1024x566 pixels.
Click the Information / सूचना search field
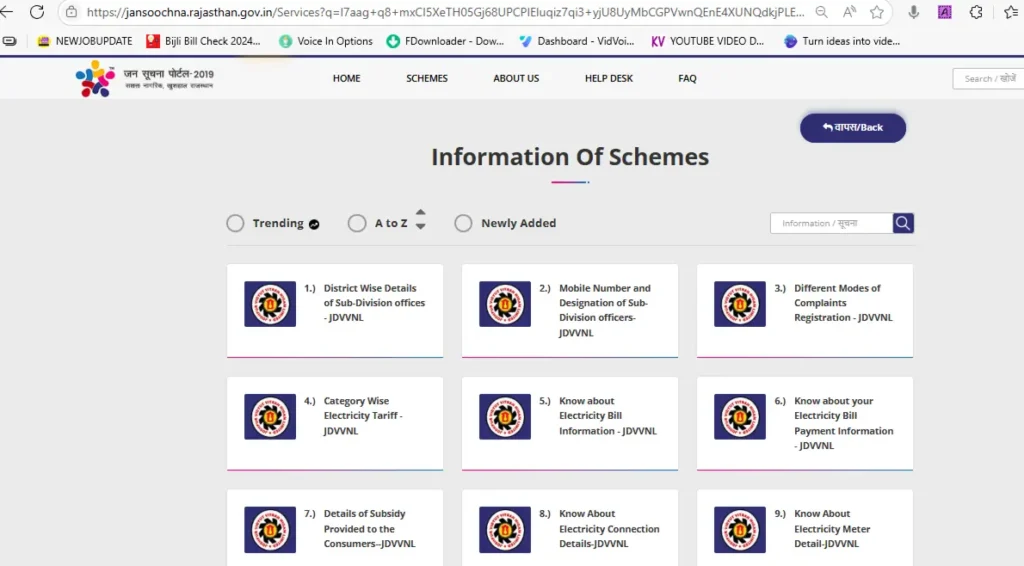830,223
